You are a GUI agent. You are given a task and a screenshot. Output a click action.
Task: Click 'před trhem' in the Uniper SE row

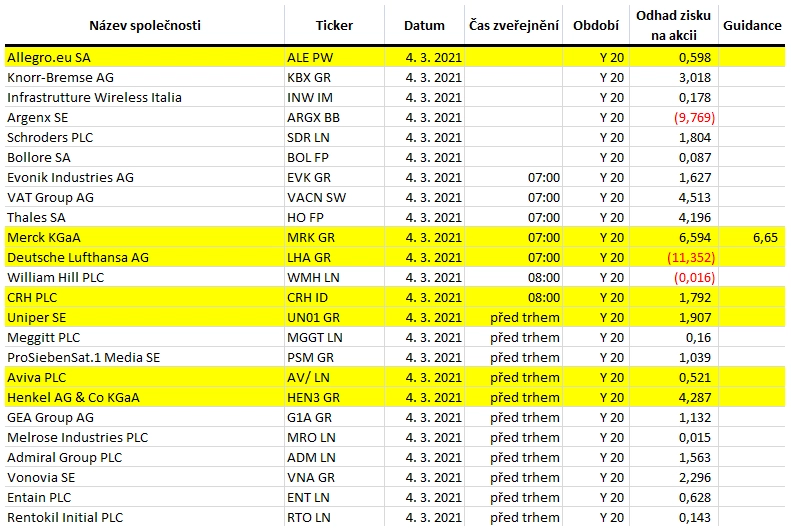tap(525, 318)
